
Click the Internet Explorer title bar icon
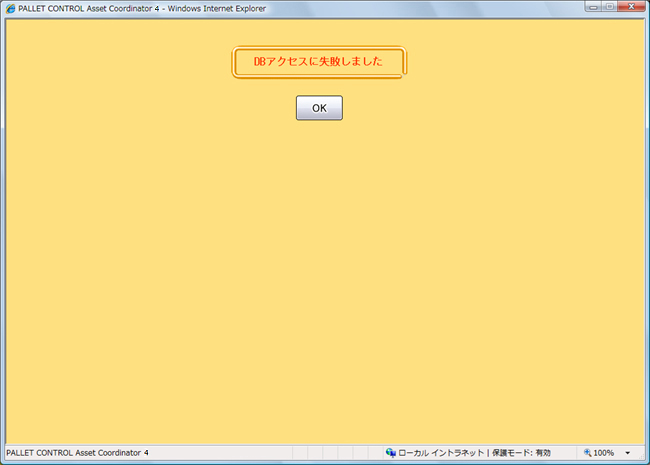pyautogui.click(x=10, y=8)
